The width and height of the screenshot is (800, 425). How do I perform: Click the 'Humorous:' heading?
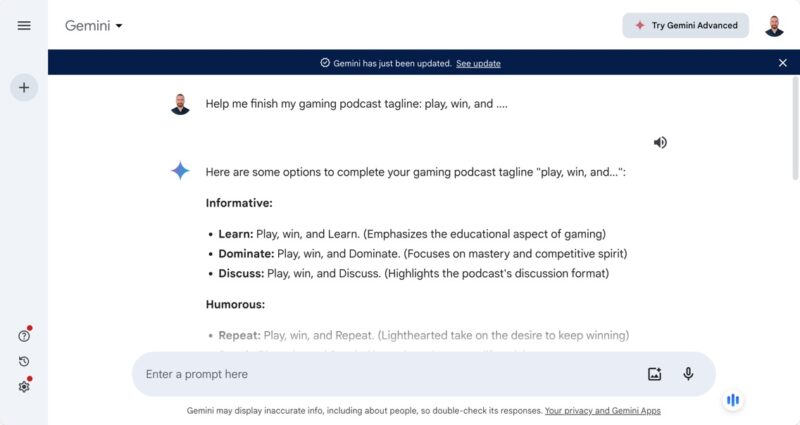(x=235, y=305)
